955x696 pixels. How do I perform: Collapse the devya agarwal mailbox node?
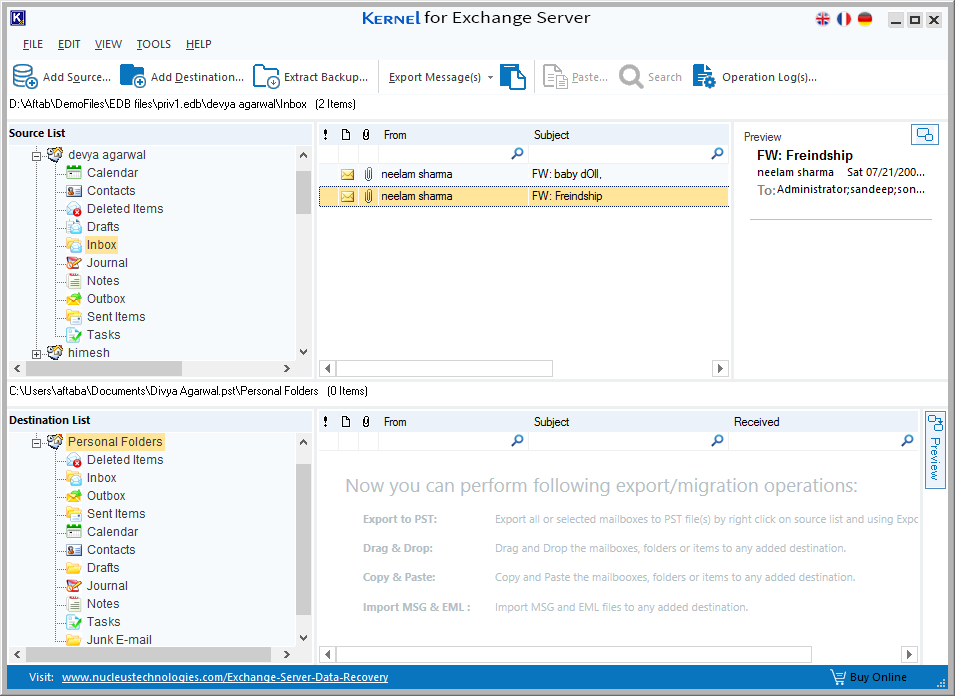(37, 156)
